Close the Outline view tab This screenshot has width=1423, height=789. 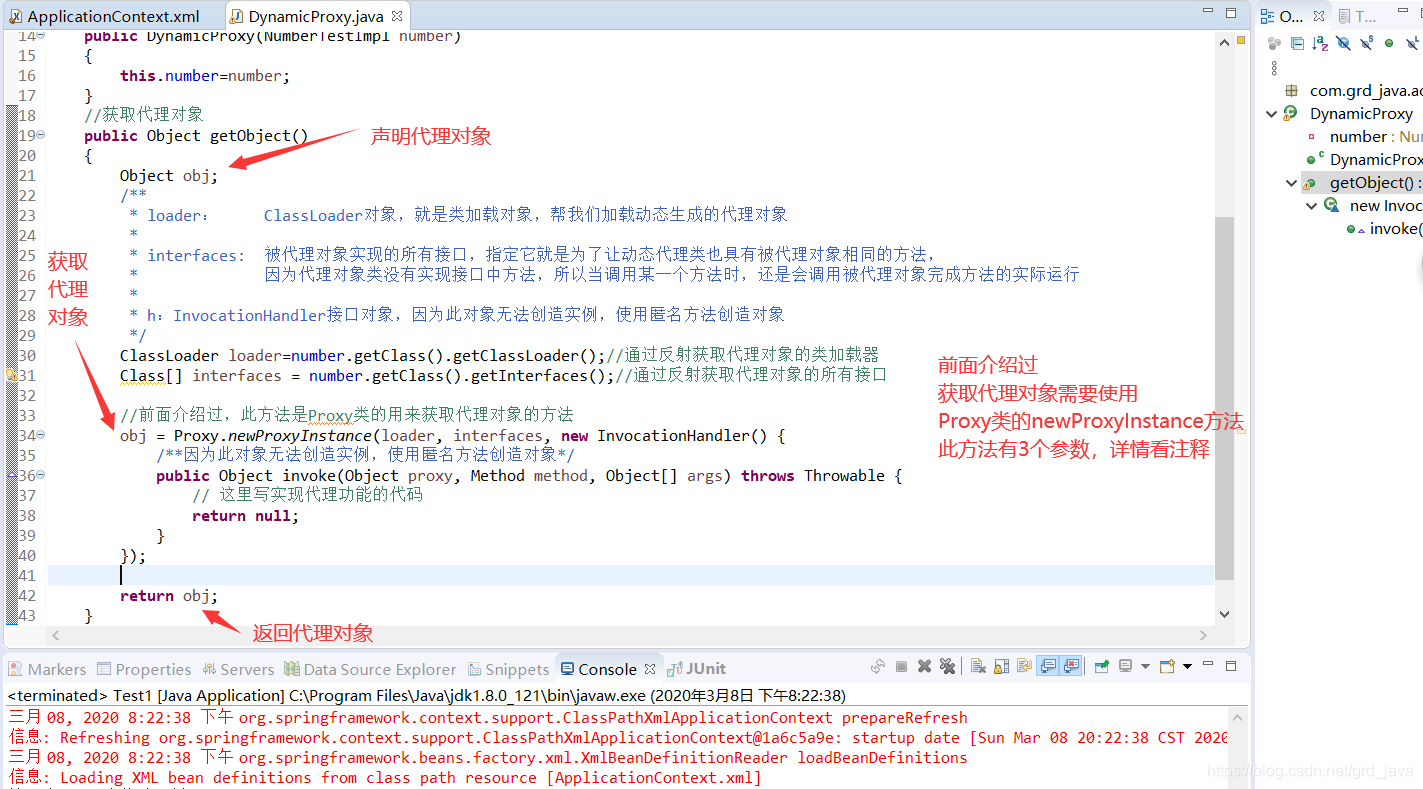coord(1319,16)
